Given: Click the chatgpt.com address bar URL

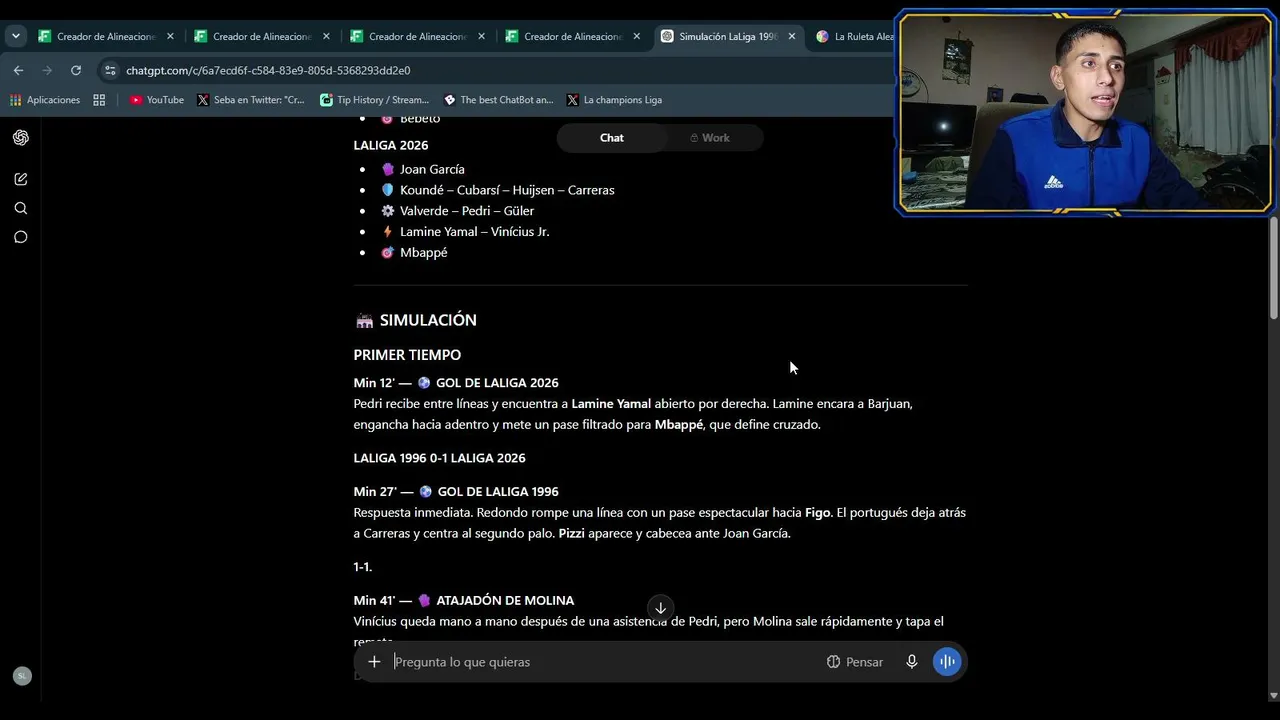Looking at the screenshot, I should tap(268, 71).
